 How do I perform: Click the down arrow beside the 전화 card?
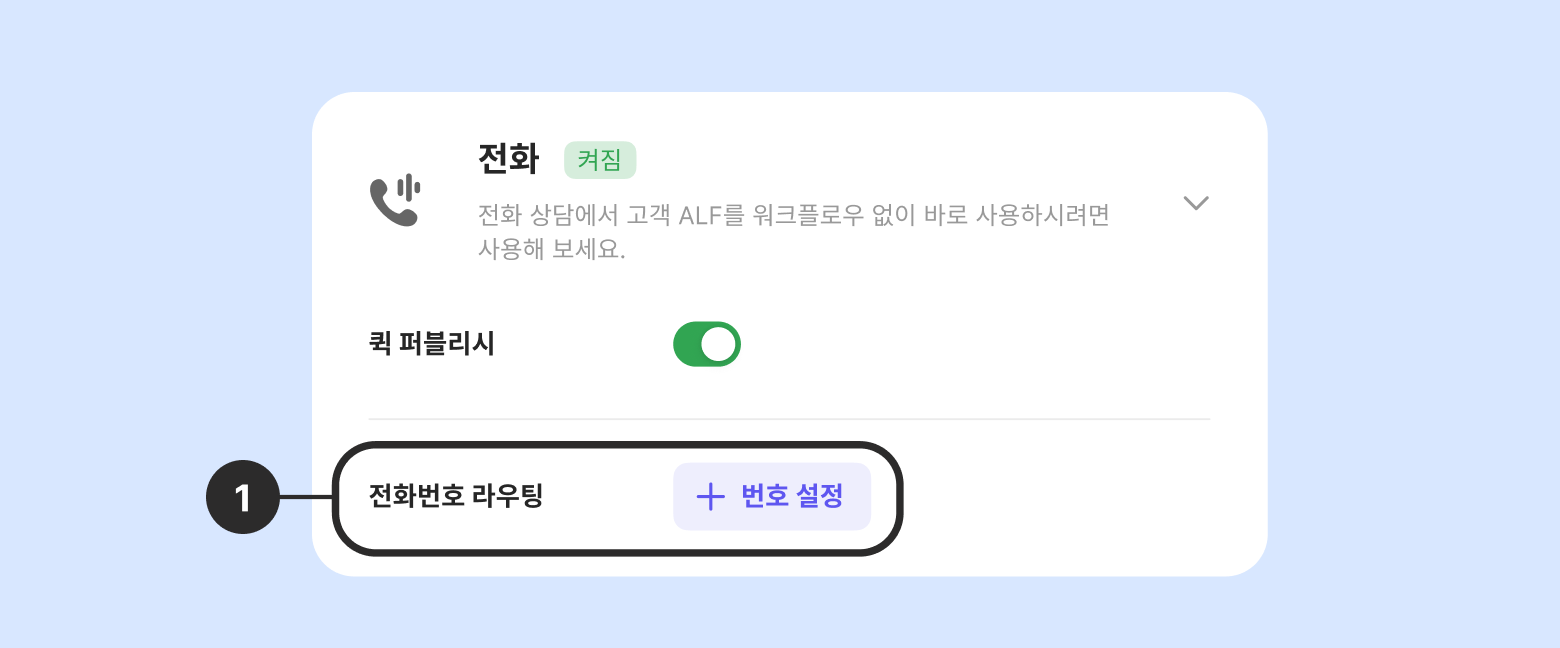tap(1196, 203)
